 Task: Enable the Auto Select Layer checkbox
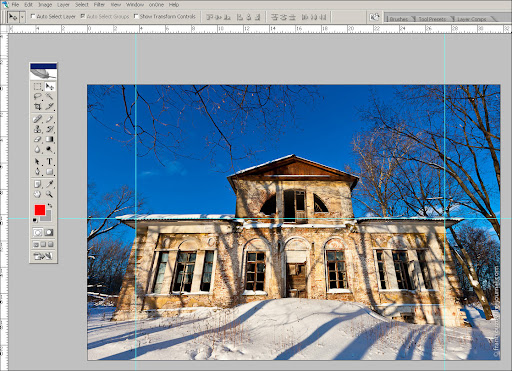click(33, 16)
